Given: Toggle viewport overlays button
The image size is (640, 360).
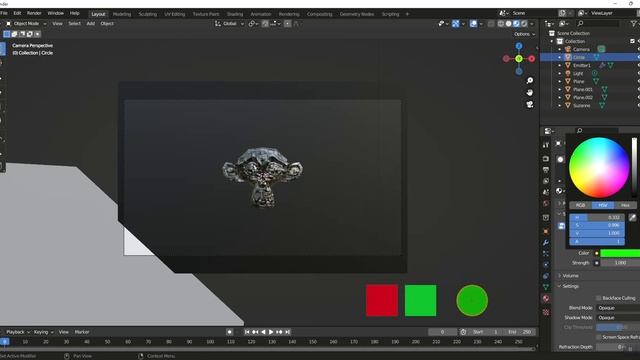Looking at the screenshot, I should (x=473, y=24).
